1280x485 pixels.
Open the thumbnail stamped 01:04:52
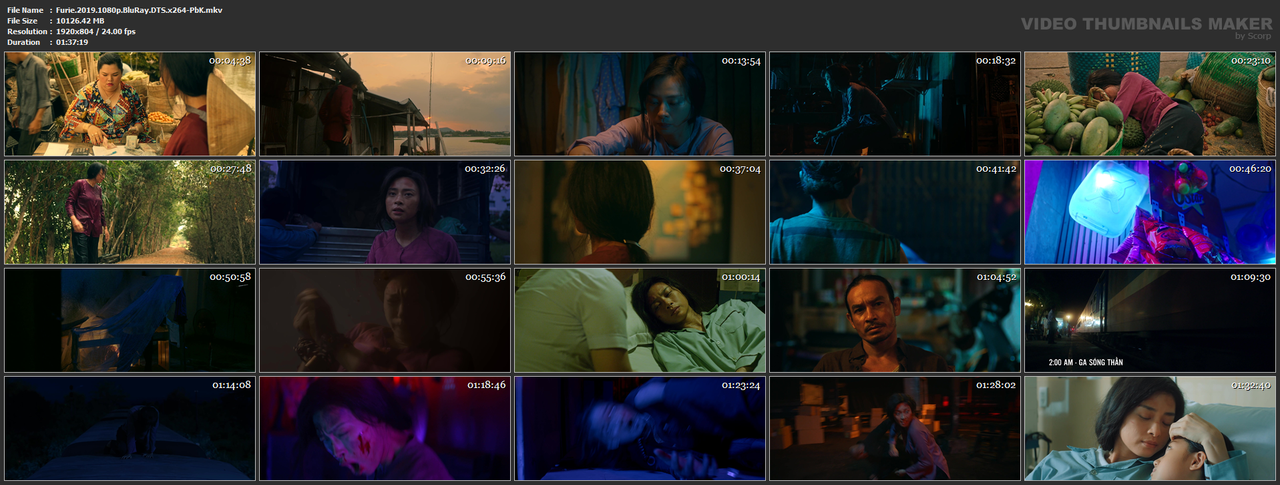click(x=895, y=320)
